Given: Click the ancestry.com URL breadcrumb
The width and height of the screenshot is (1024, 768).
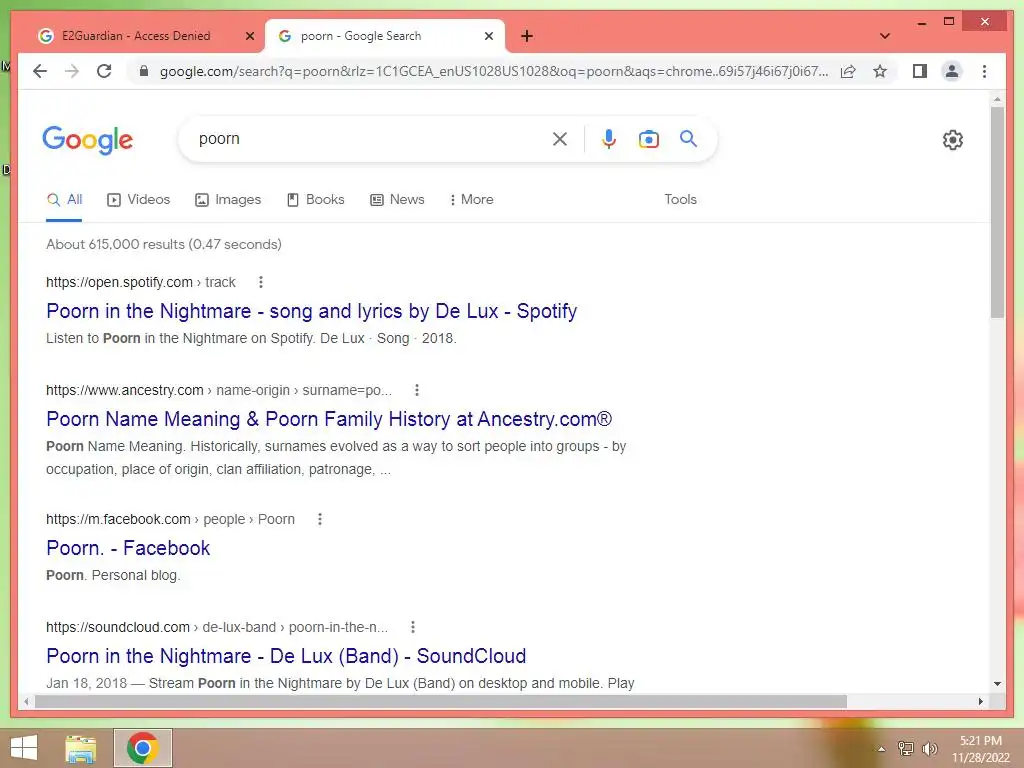Looking at the screenshot, I should (x=219, y=390).
